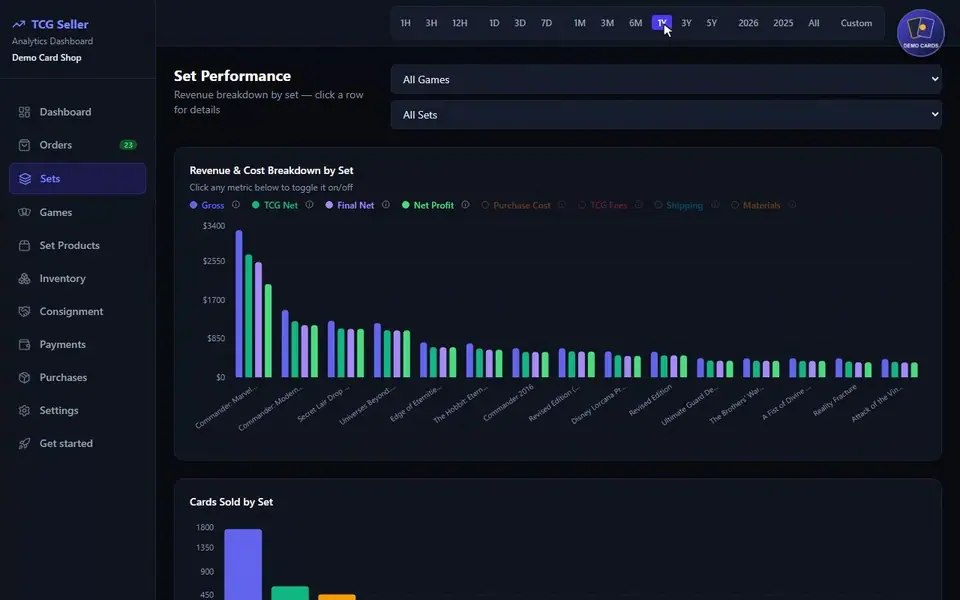Click the Payments wallet icon
The image size is (960, 600).
click(24, 345)
